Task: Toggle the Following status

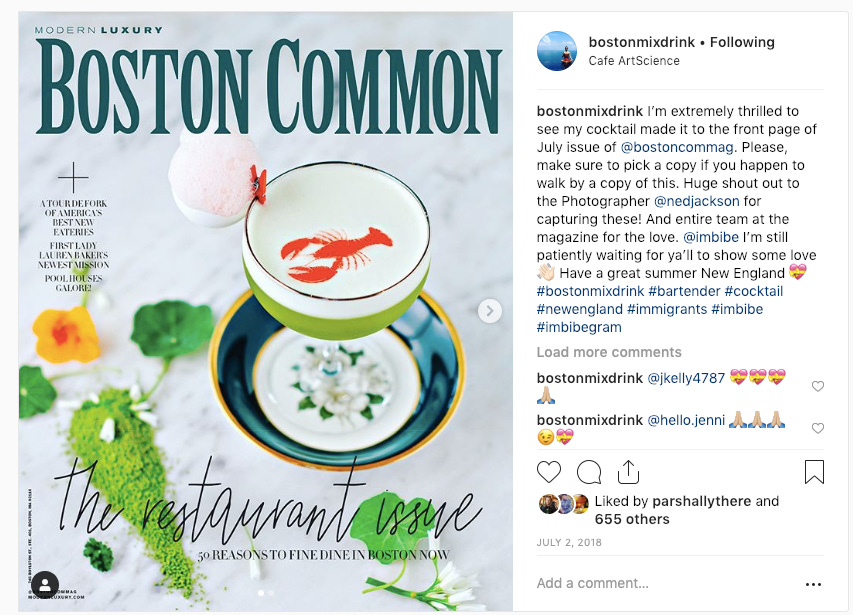Action: click(742, 42)
